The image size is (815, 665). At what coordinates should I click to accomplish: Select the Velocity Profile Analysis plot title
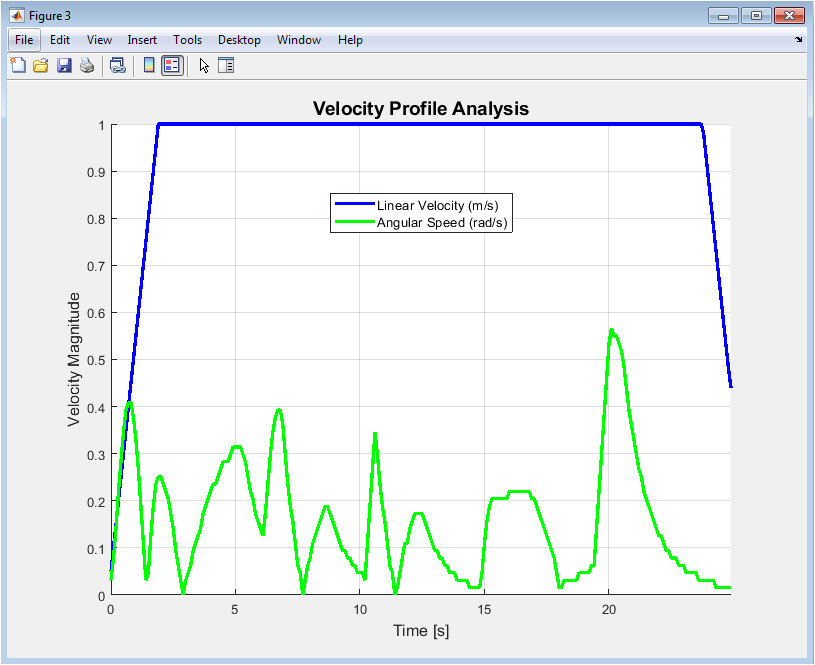(x=420, y=108)
